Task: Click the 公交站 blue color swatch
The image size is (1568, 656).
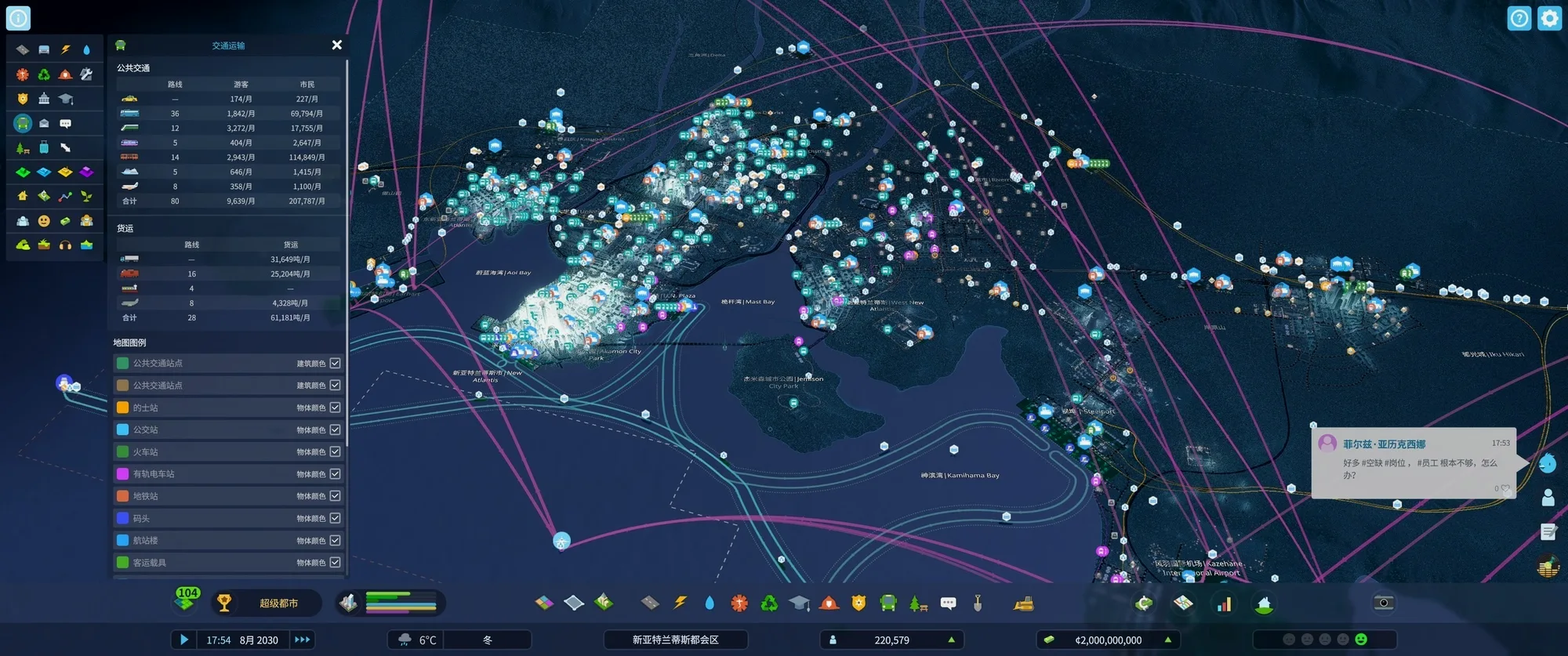Action: 122,429
